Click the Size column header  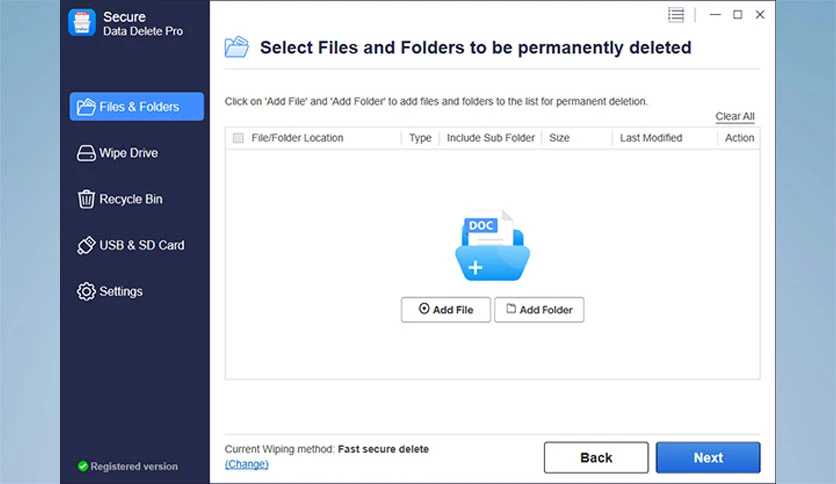[559, 138]
